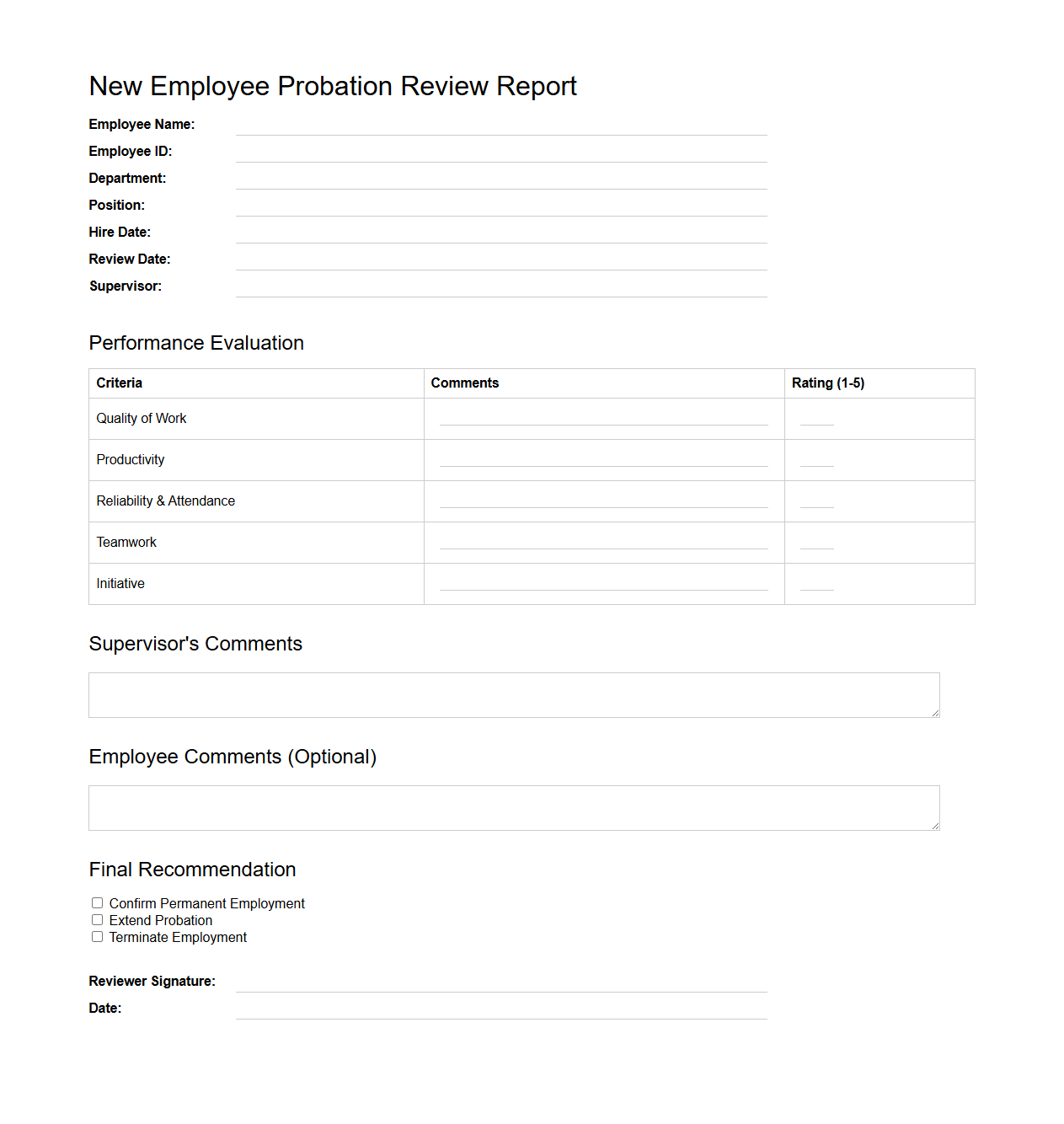Check the Terminate Employment checkbox
The image size is (1064, 1124).
97,936
